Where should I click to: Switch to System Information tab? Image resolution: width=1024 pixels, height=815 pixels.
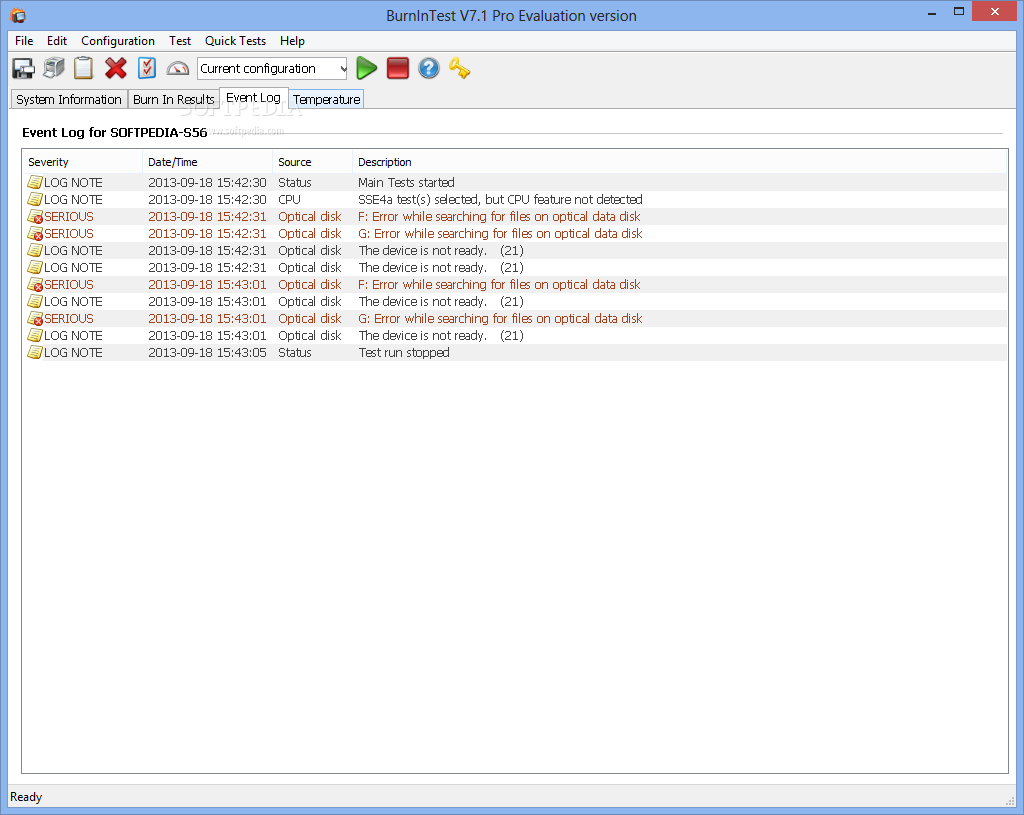(x=69, y=99)
